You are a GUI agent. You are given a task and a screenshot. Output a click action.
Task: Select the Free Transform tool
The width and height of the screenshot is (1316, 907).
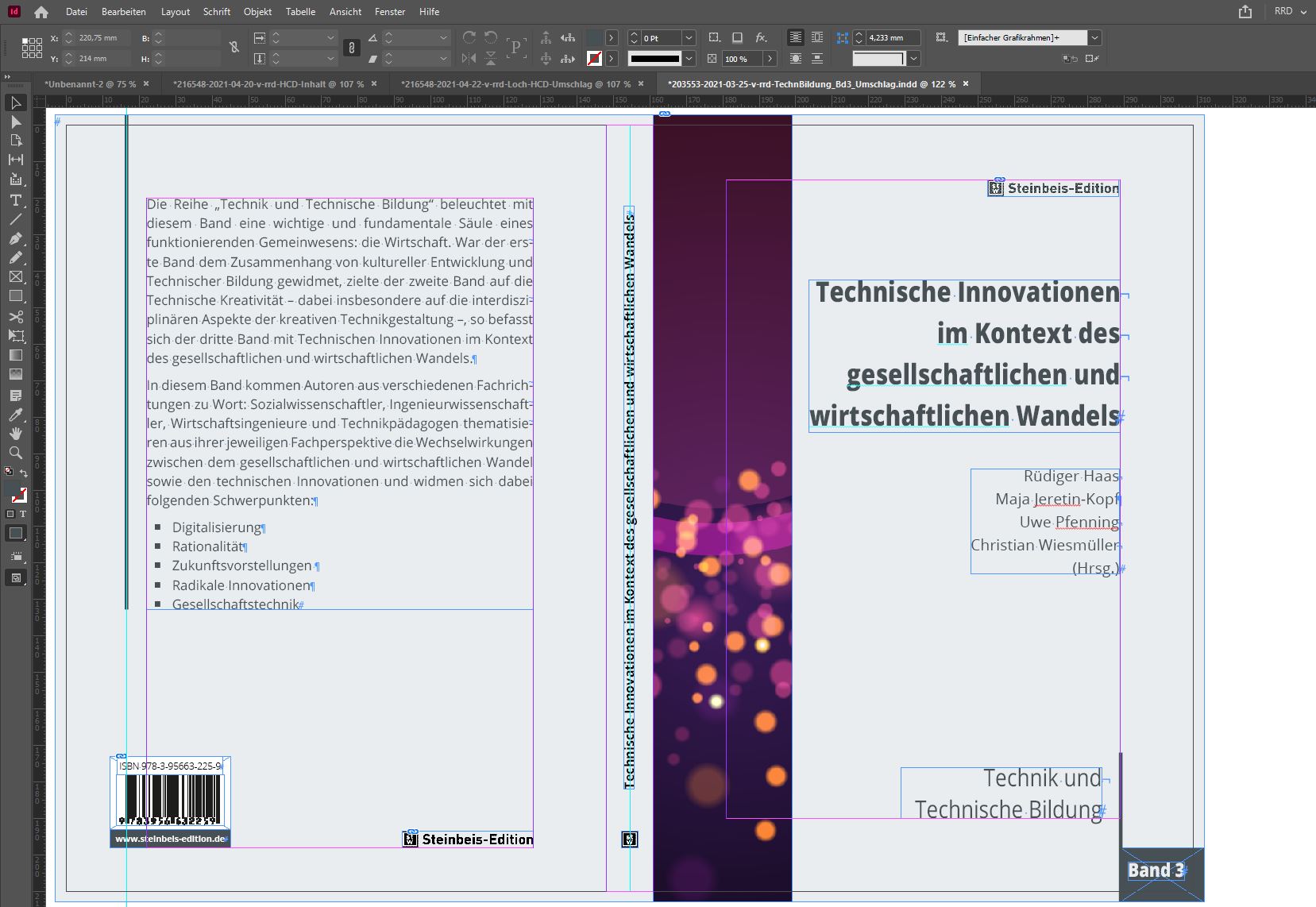pos(15,335)
